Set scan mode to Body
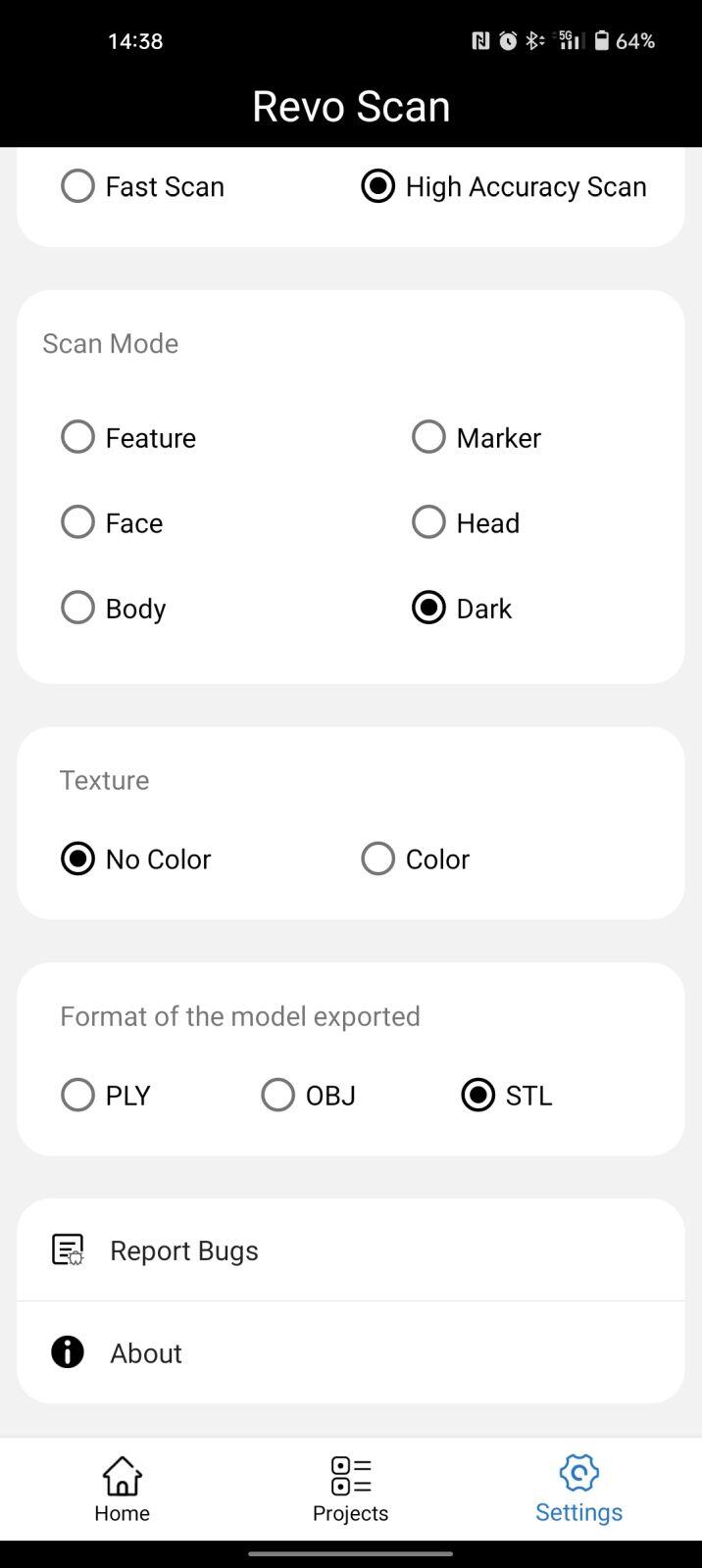 point(78,608)
